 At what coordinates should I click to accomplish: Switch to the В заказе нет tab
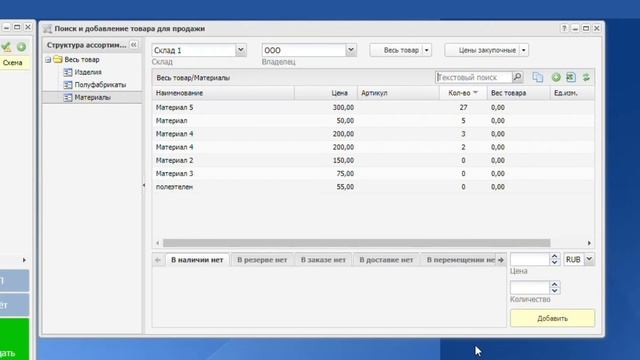tap(323, 260)
